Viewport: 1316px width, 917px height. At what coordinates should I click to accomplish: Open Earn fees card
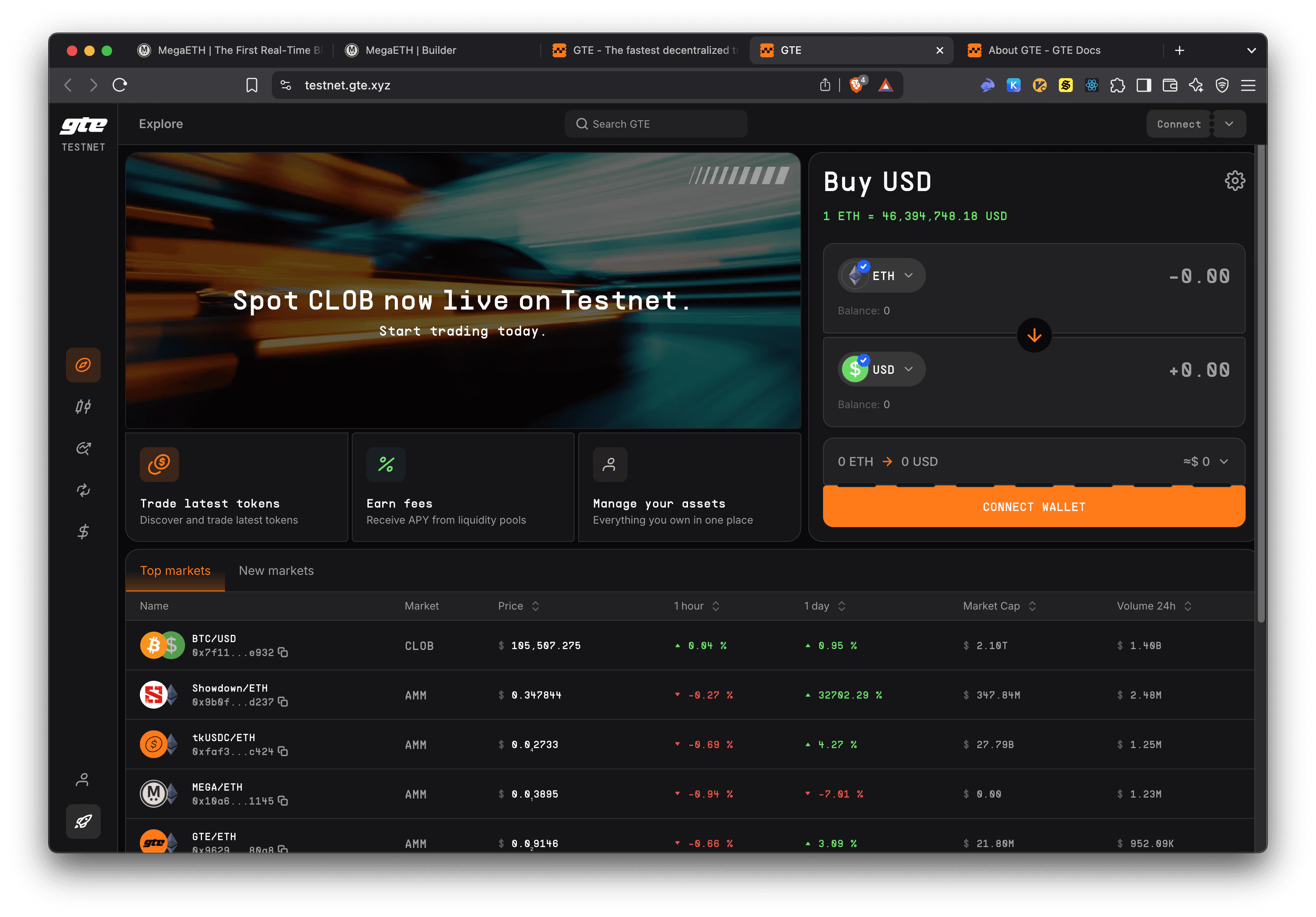463,487
